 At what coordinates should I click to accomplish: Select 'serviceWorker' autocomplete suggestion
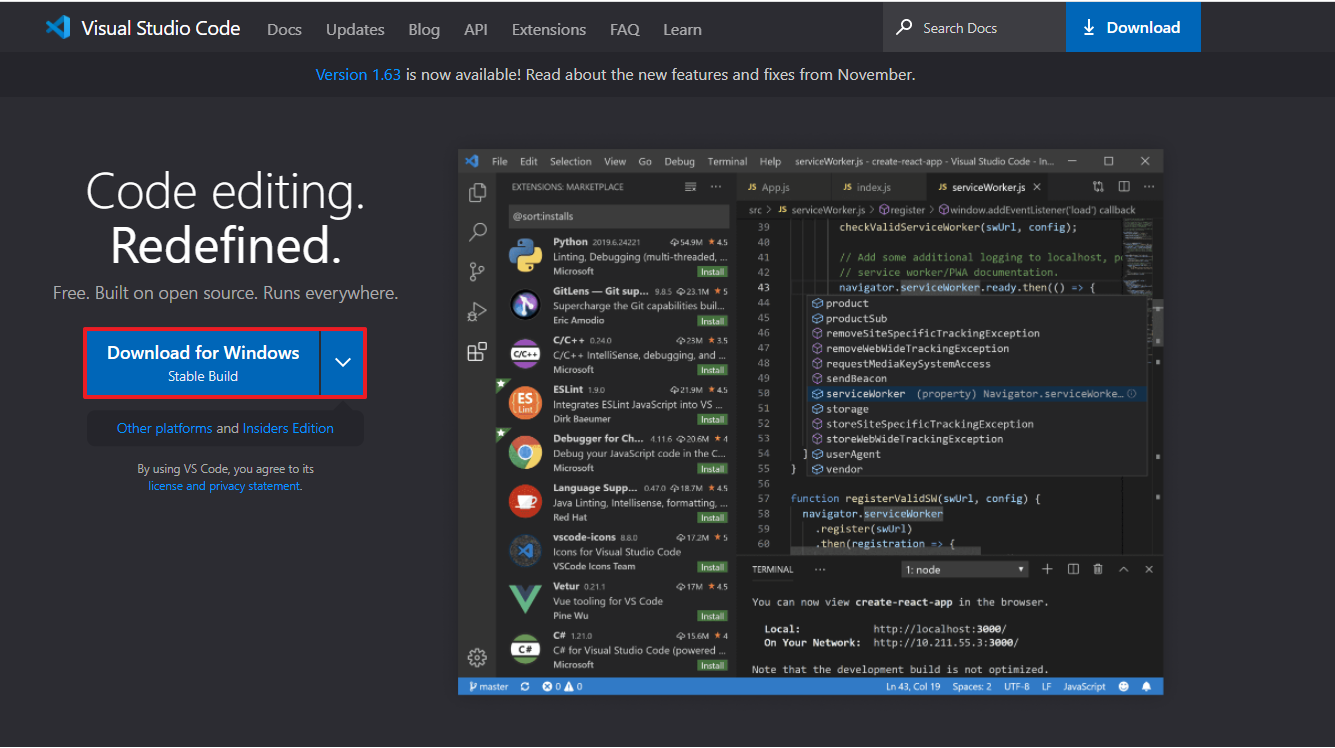[x=978, y=394]
